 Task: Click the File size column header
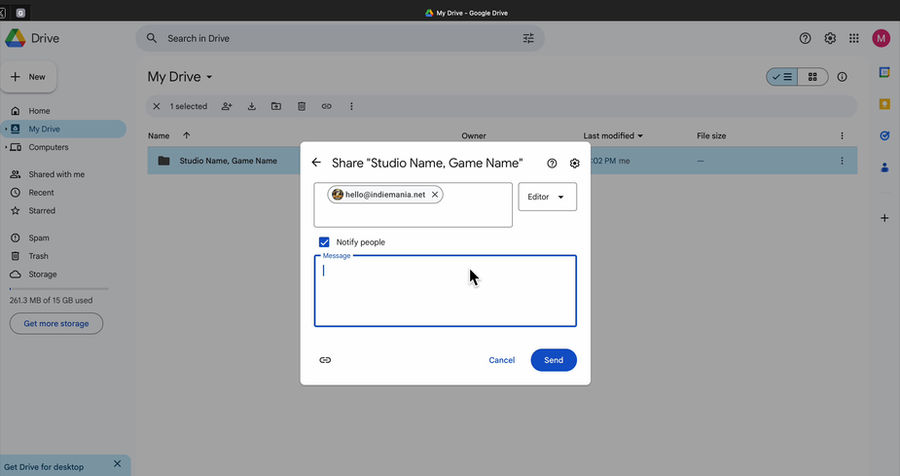coord(711,136)
